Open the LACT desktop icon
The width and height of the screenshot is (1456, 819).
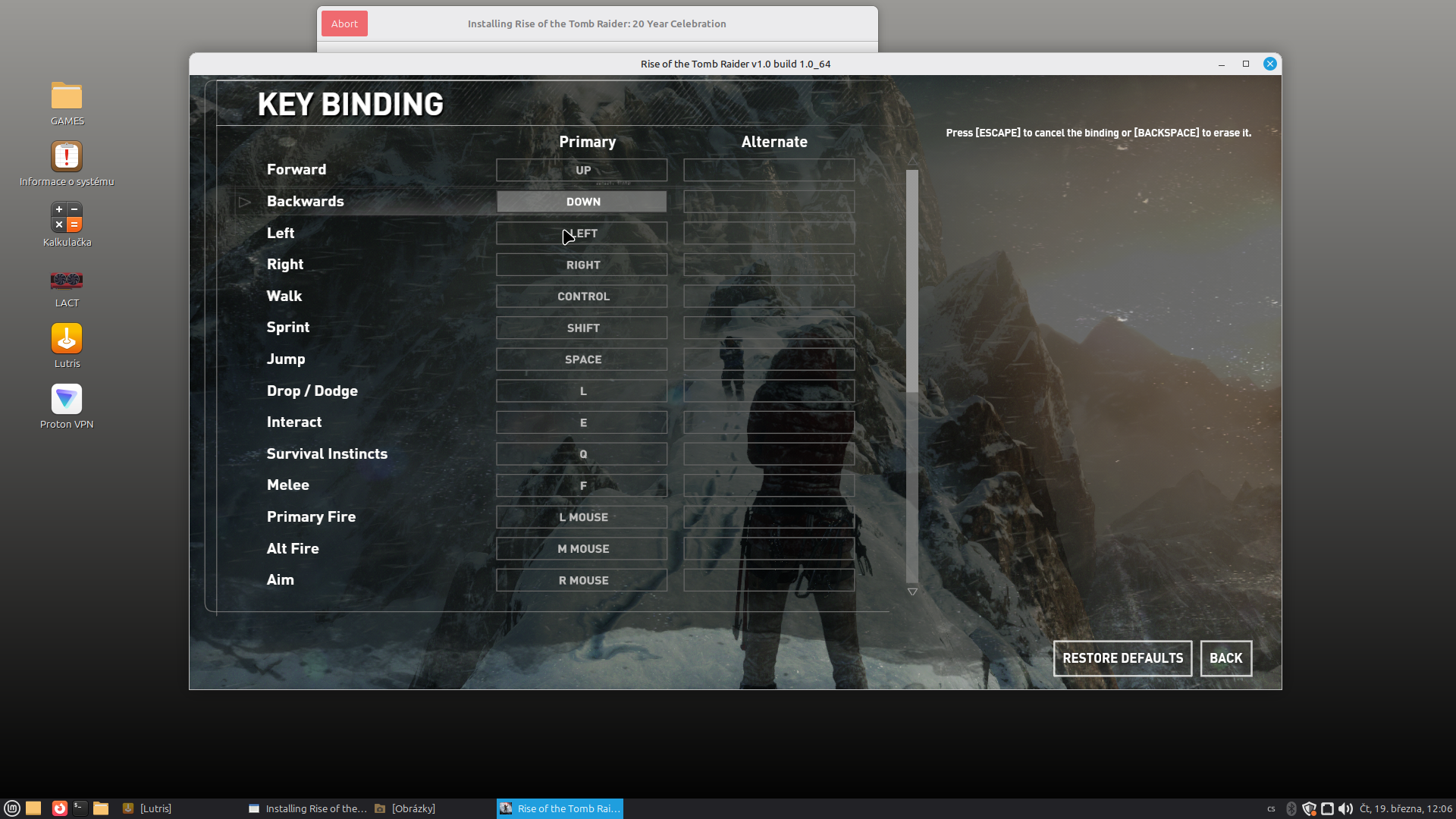[67, 281]
